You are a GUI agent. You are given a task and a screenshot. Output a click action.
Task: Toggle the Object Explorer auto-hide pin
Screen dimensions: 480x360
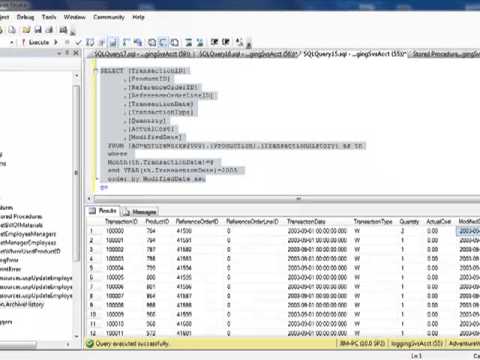pos(67,53)
